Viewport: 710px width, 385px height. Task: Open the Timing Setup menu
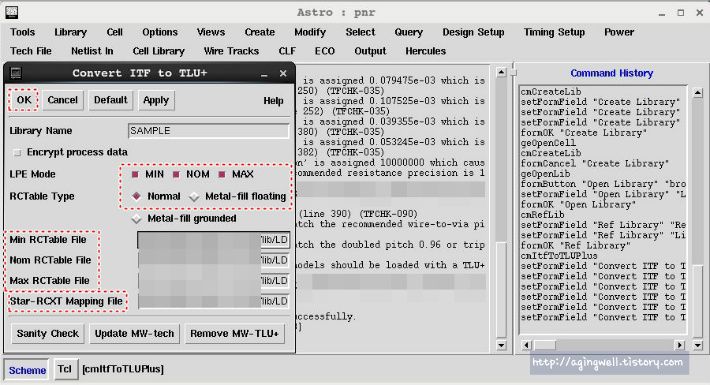554,32
